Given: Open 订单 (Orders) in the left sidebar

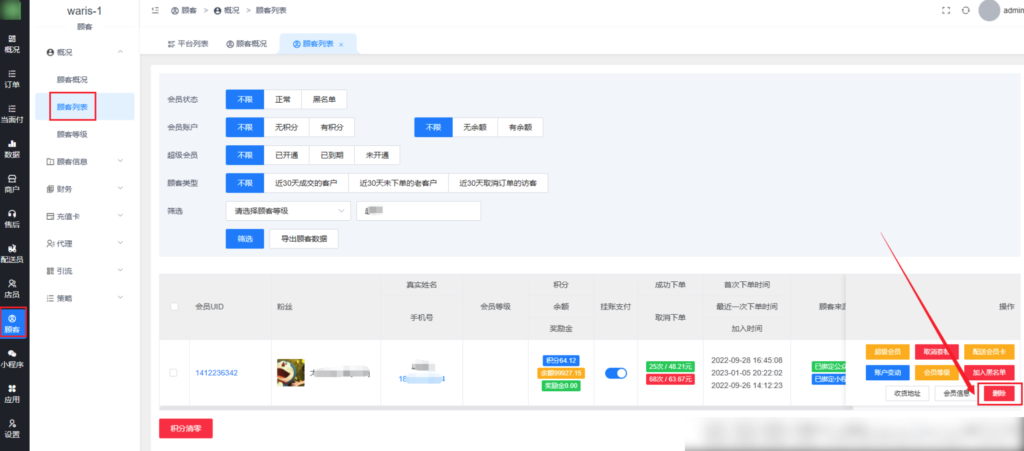Looking at the screenshot, I should (13, 78).
